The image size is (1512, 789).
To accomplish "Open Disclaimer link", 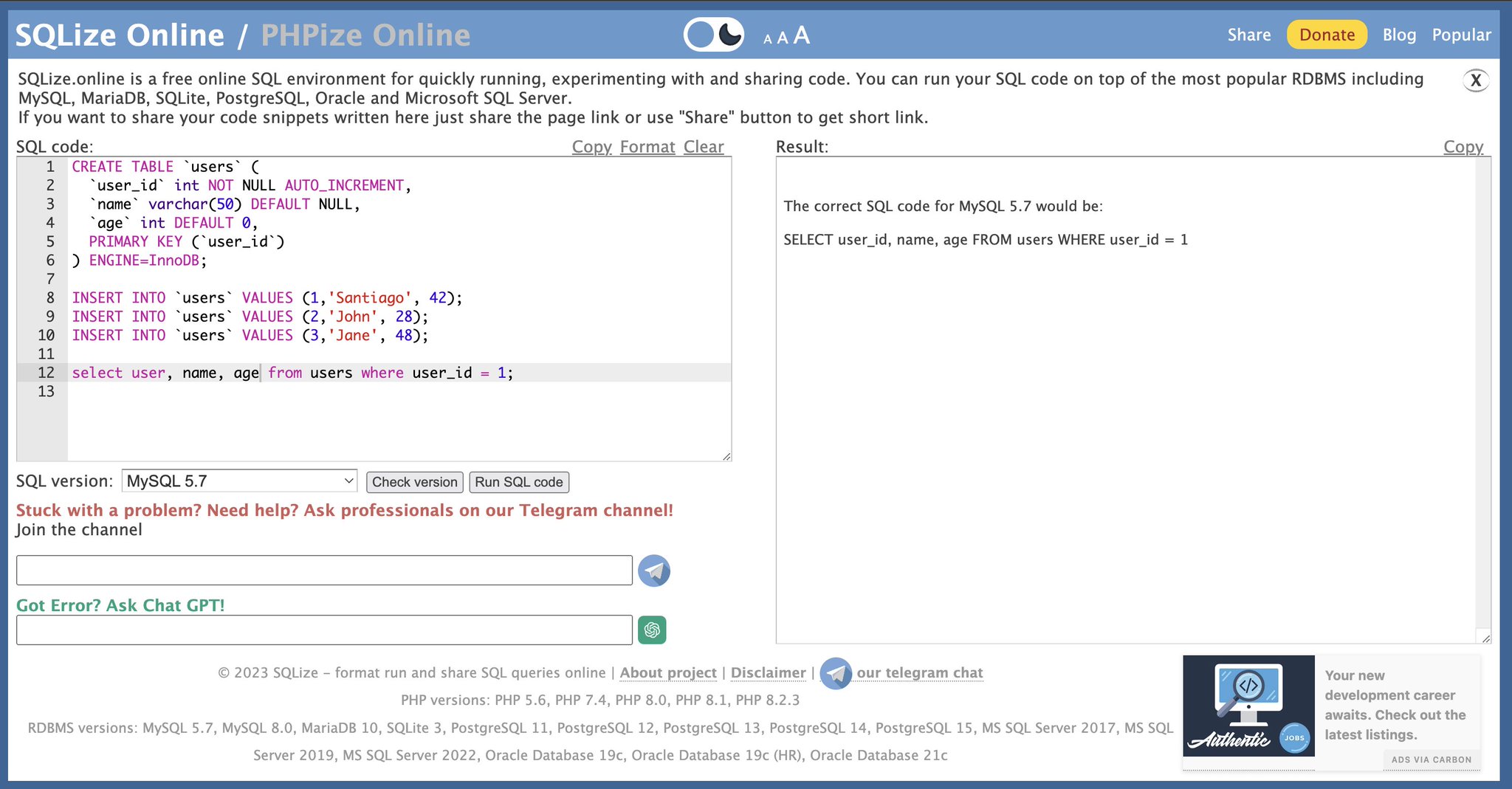I will 768,672.
